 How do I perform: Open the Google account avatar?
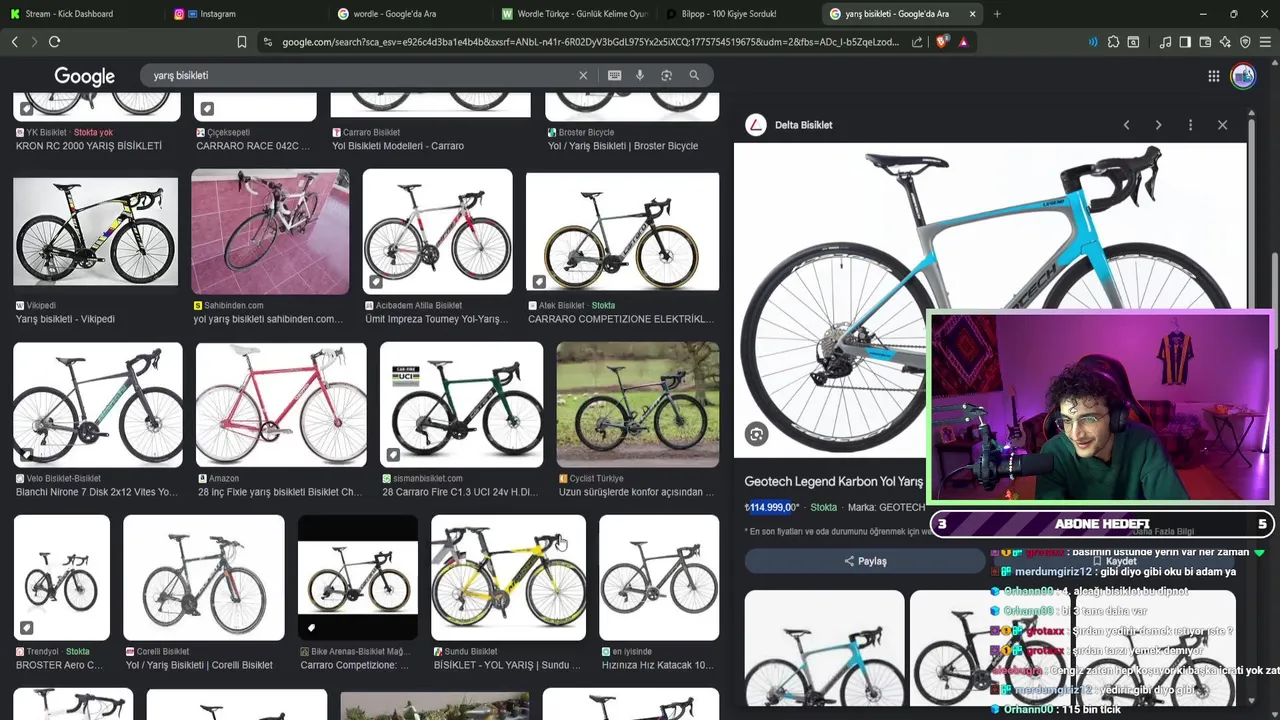point(1243,76)
